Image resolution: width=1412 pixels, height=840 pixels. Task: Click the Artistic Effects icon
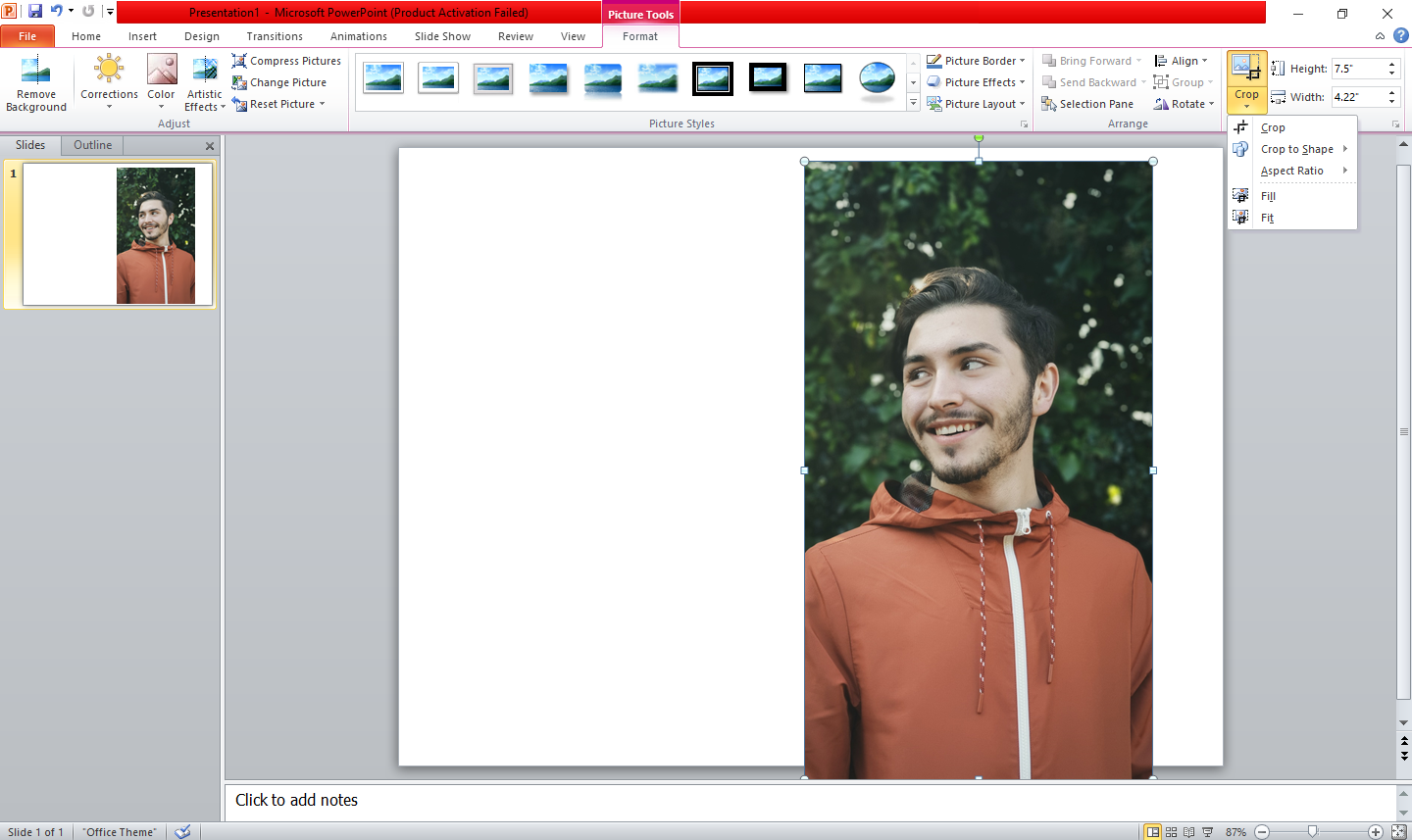[x=205, y=72]
